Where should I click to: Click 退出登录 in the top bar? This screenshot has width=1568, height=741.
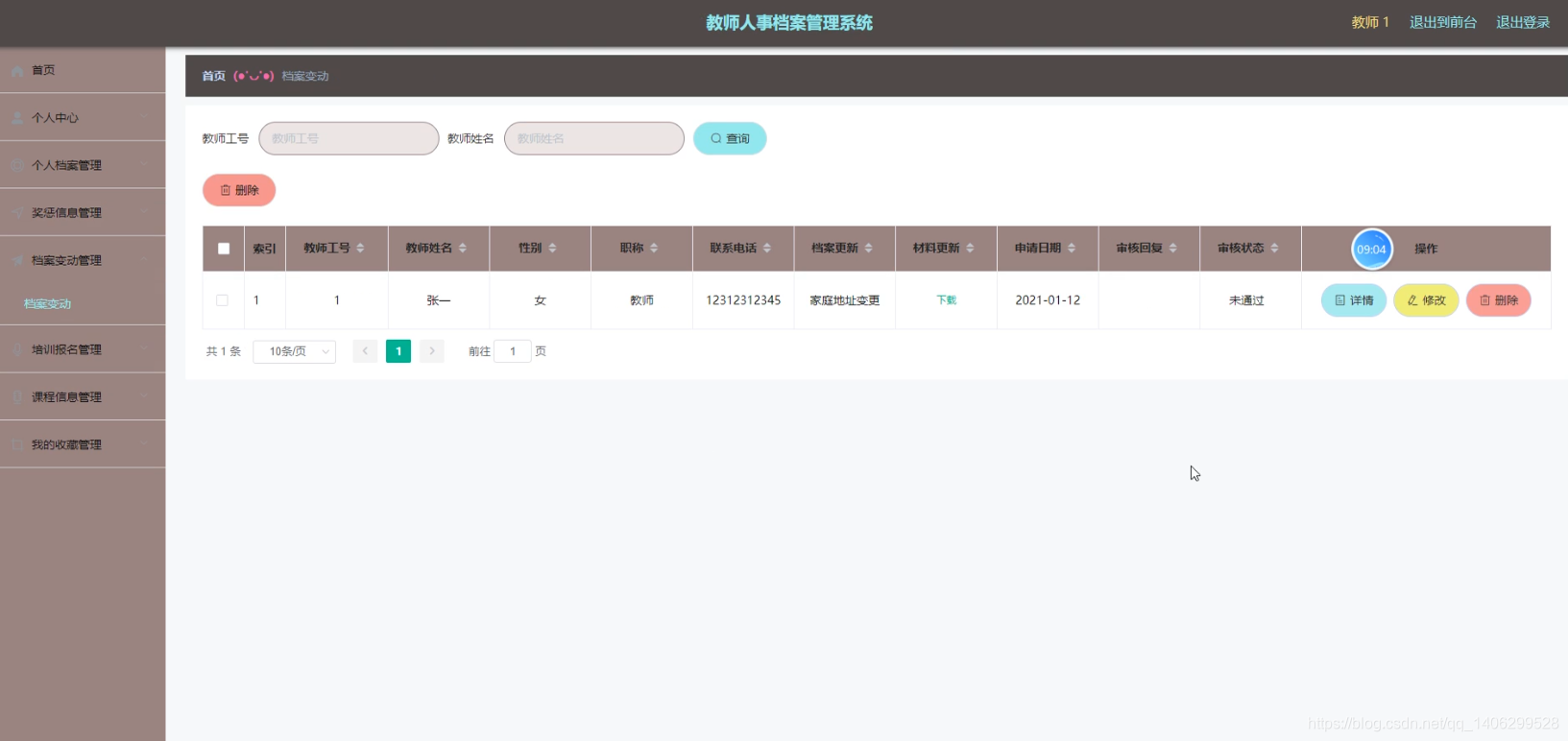point(1523,22)
